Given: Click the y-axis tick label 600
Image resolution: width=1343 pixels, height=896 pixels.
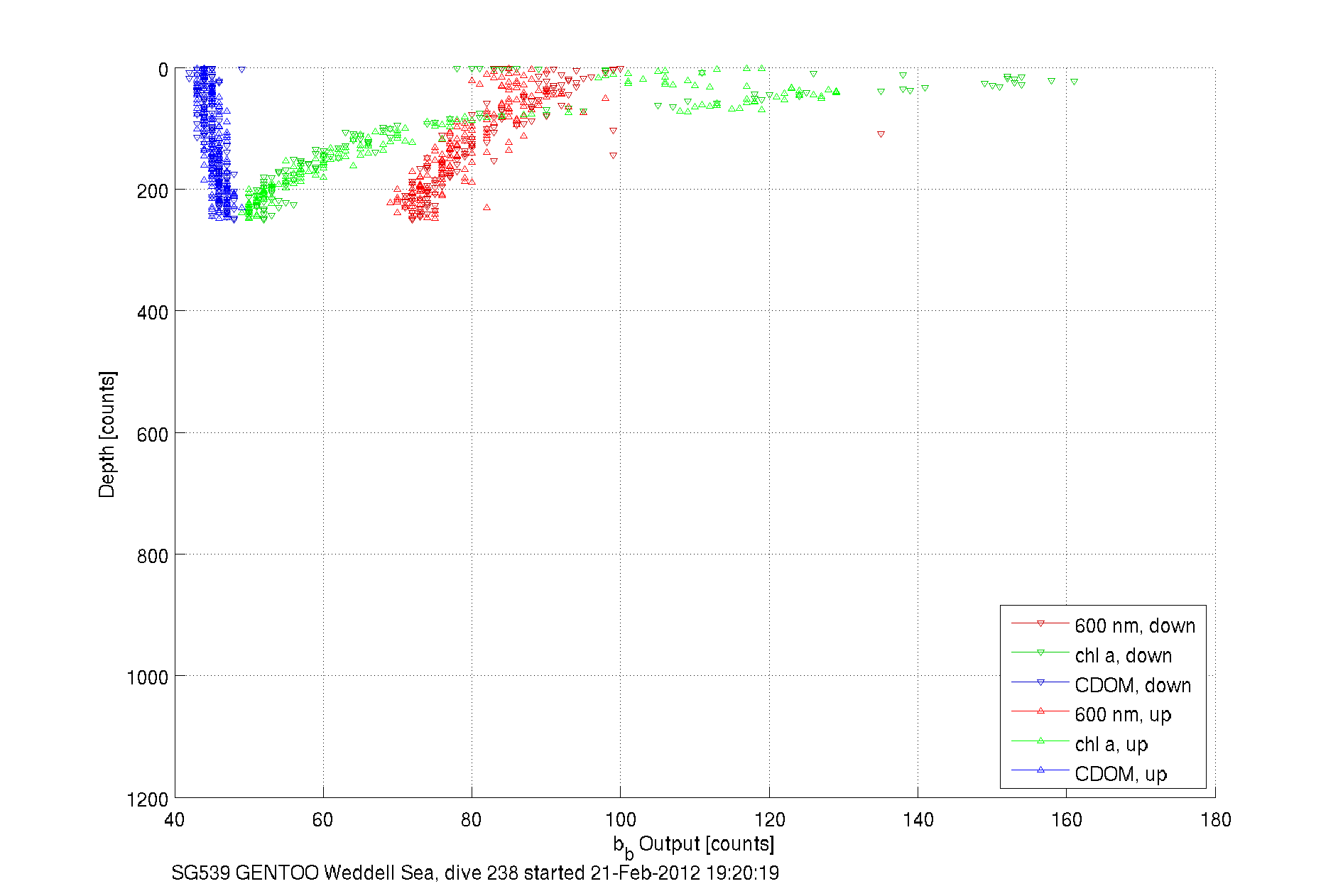Looking at the screenshot, I should [152, 435].
